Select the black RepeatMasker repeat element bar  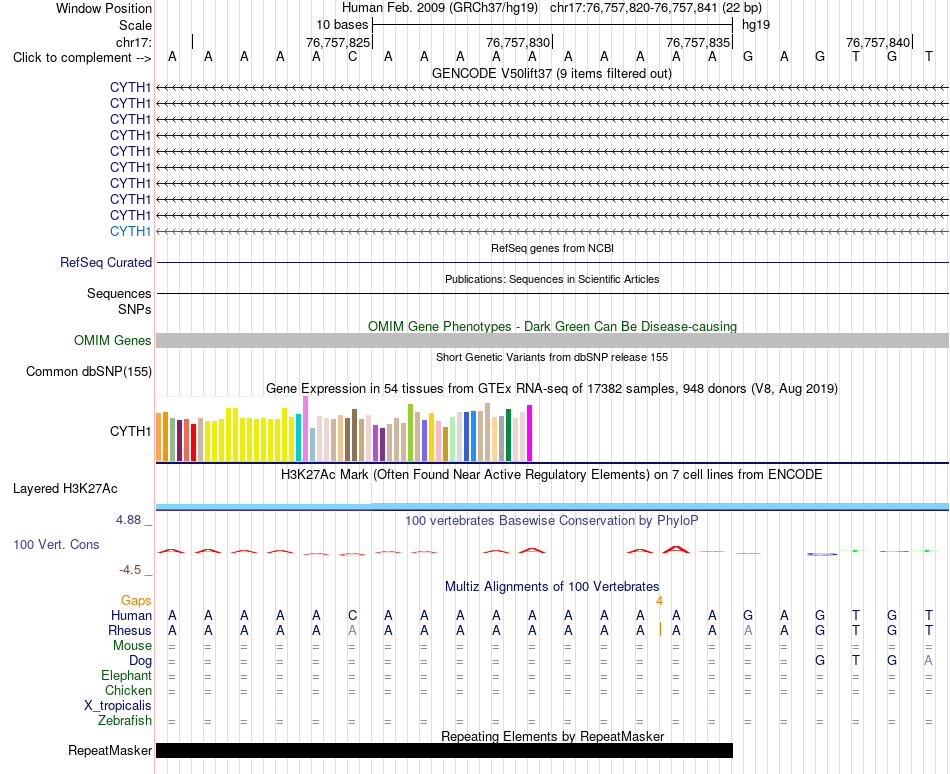pos(444,750)
